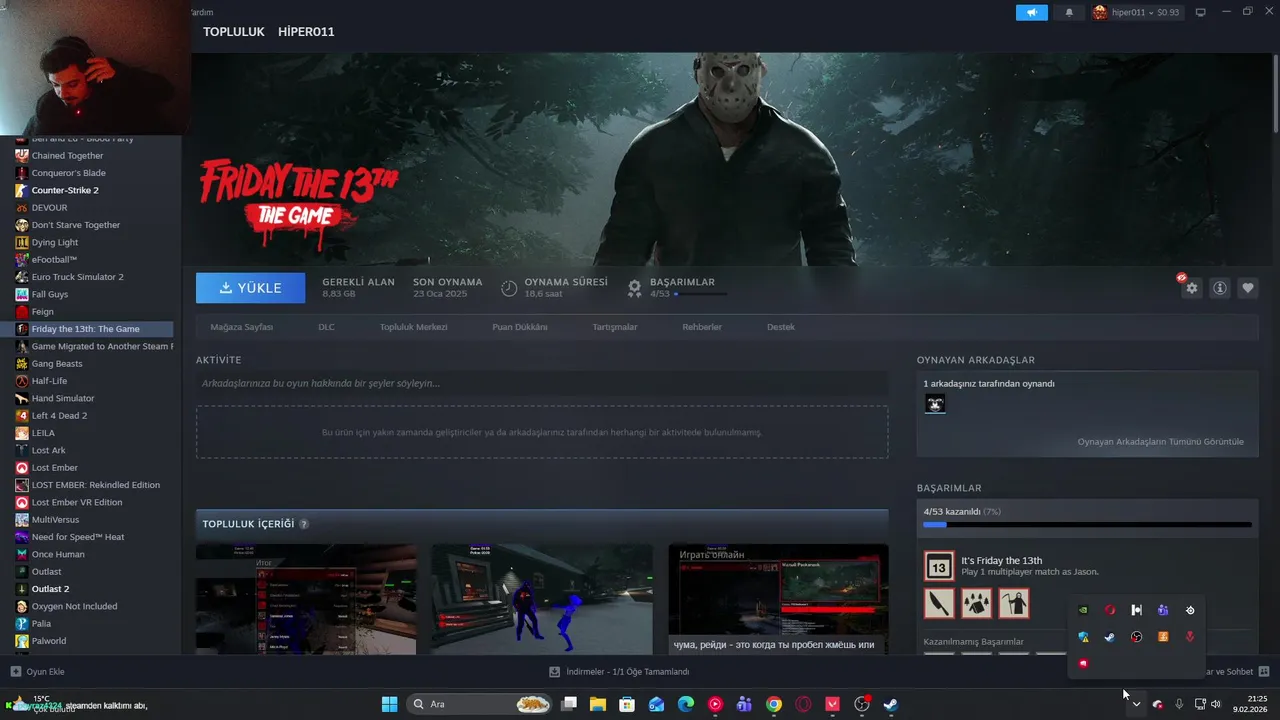Open the blue figures community screenshot
This screenshot has height=720, width=1280.
(542, 599)
